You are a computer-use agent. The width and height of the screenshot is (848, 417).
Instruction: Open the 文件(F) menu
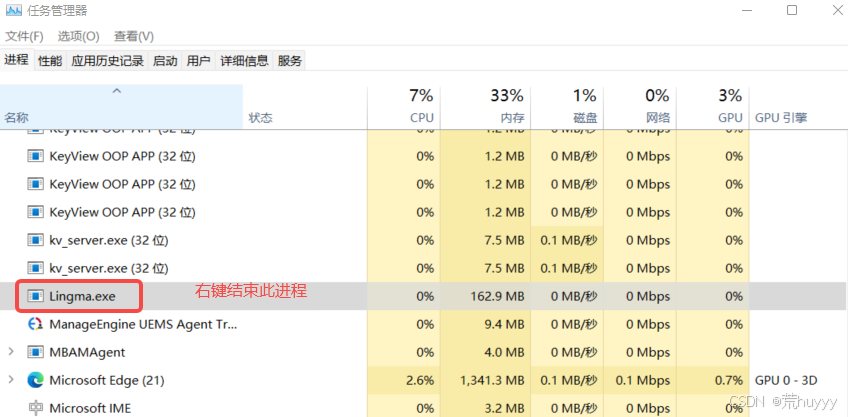(x=24, y=36)
